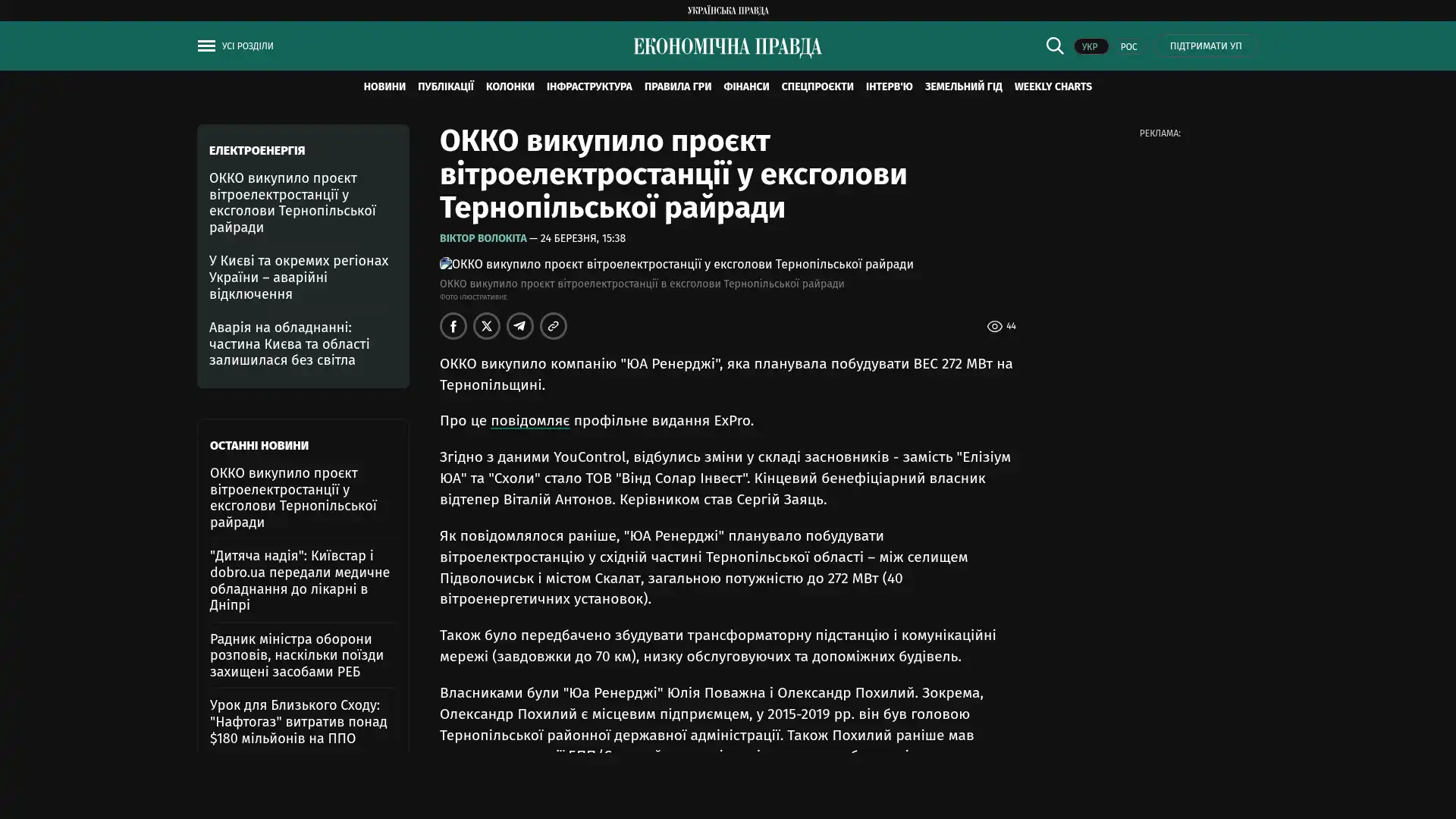This screenshot has height=819, width=1456.
Task: Share article on Facebook
Action: click(x=453, y=326)
